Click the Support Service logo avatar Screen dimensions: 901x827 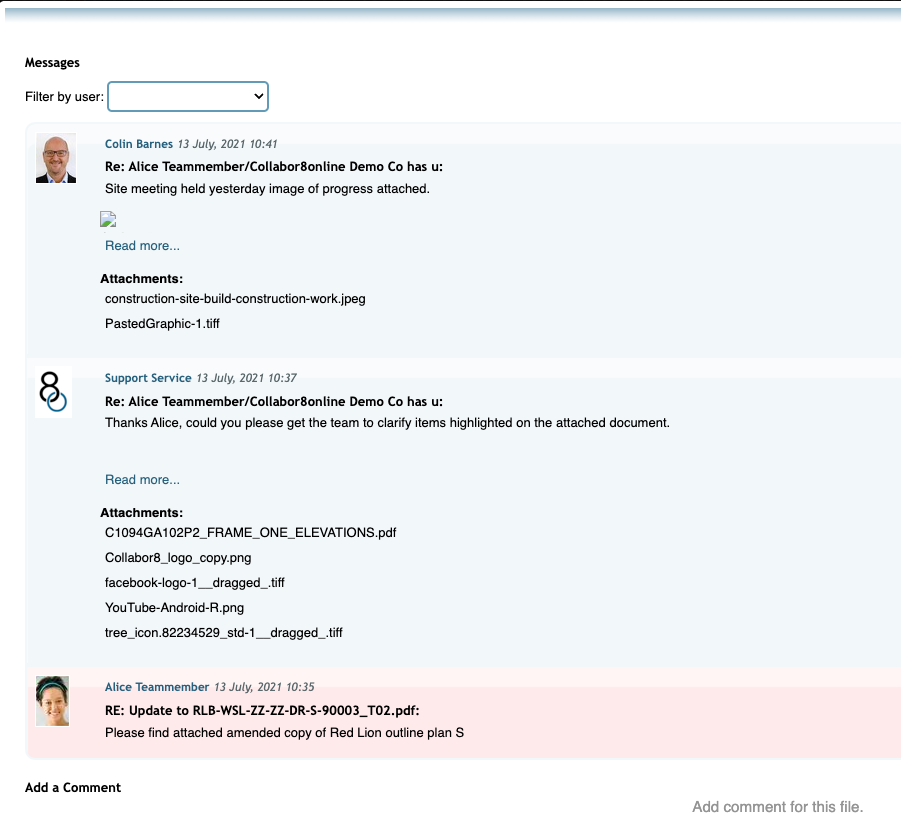click(x=53, y=391)
